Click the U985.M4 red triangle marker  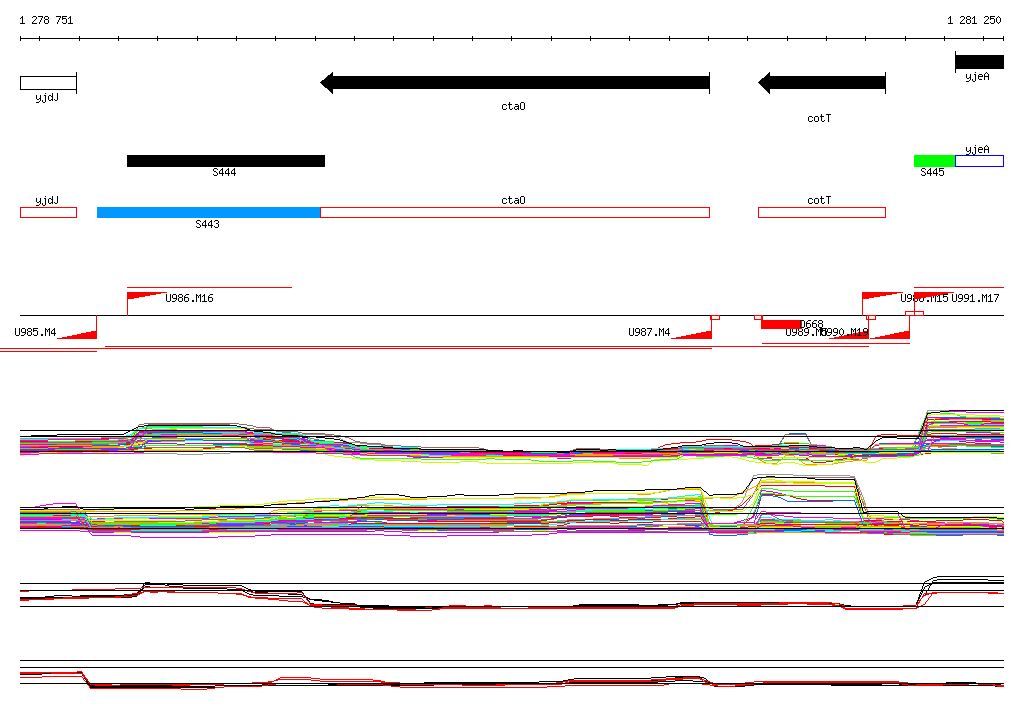(78, 334)
